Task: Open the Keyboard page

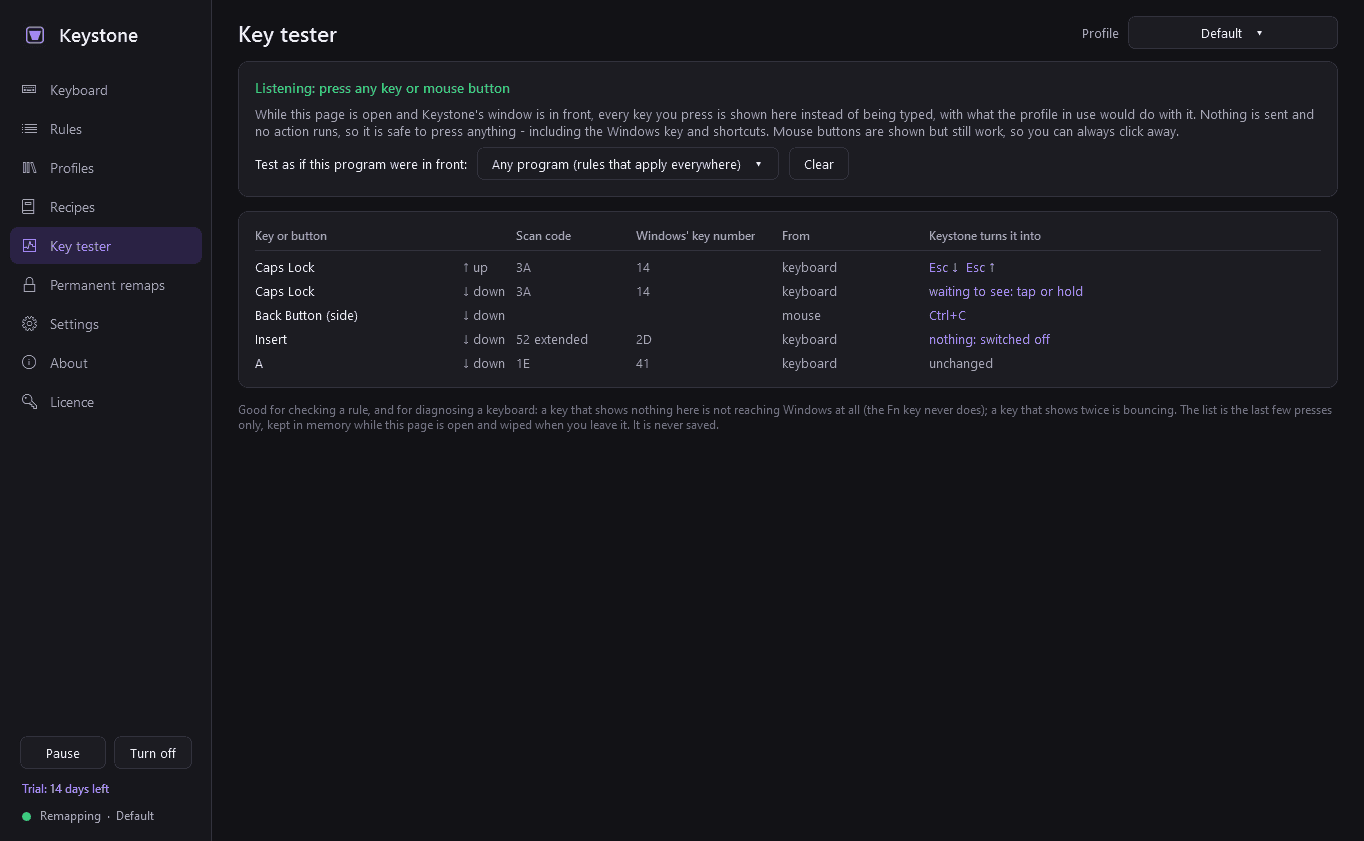Action: point(106,90)
